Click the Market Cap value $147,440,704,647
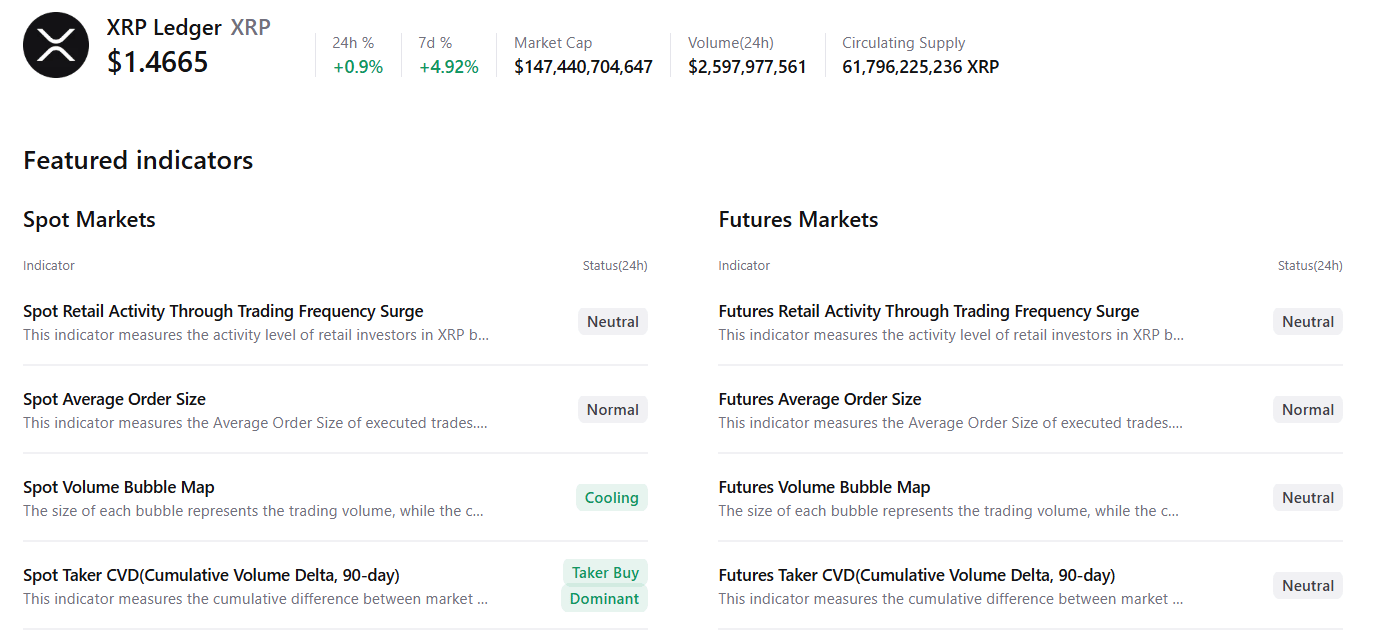1383x634 pixels. coord(583,67)
